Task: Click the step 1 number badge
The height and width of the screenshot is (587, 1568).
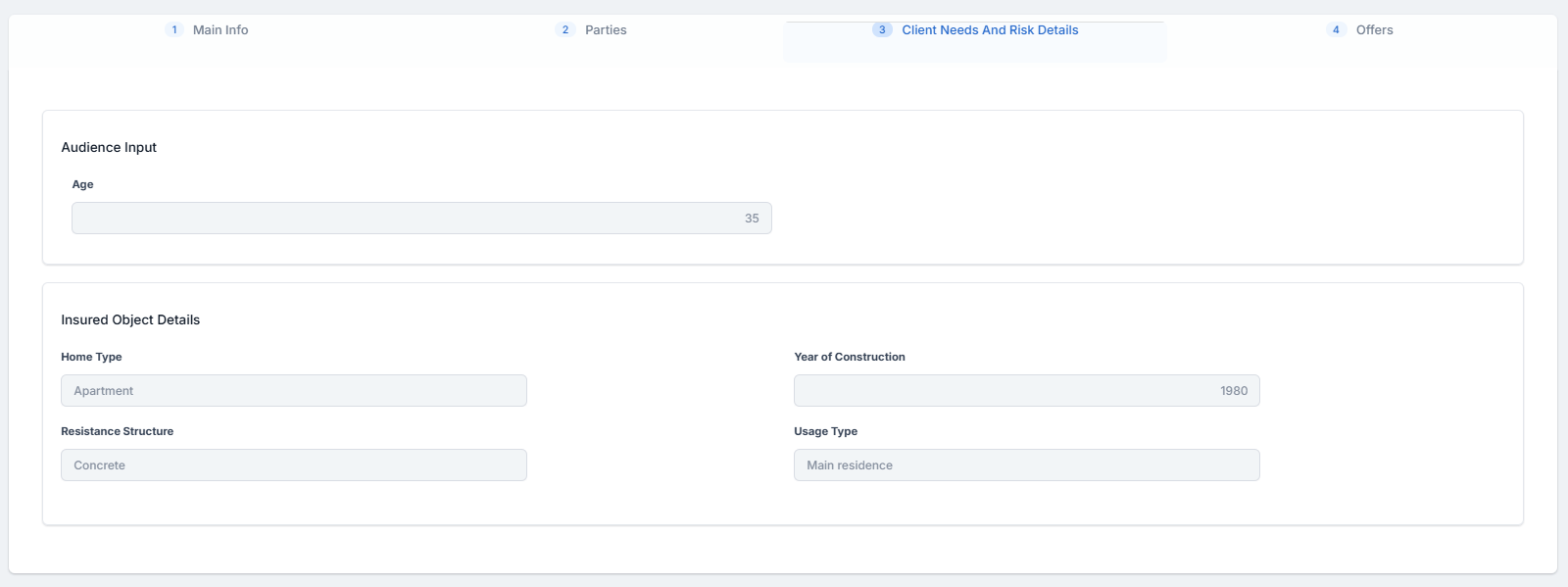Action: (x=174, y=30)
